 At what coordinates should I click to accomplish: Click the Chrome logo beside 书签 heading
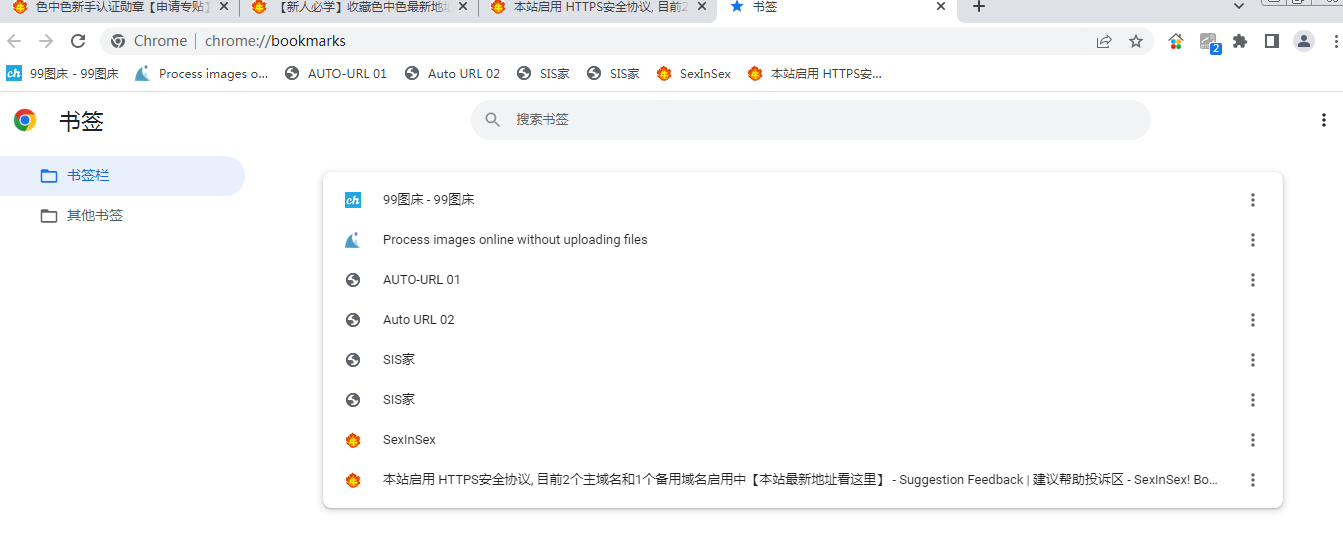(25, 121)
